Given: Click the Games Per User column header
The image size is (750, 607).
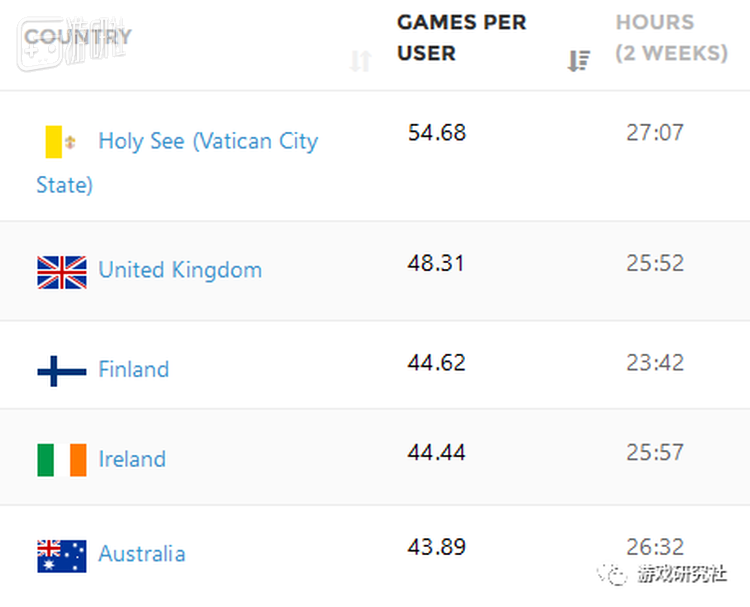Looking at the screenshot, I should click(x=461, y=37).
